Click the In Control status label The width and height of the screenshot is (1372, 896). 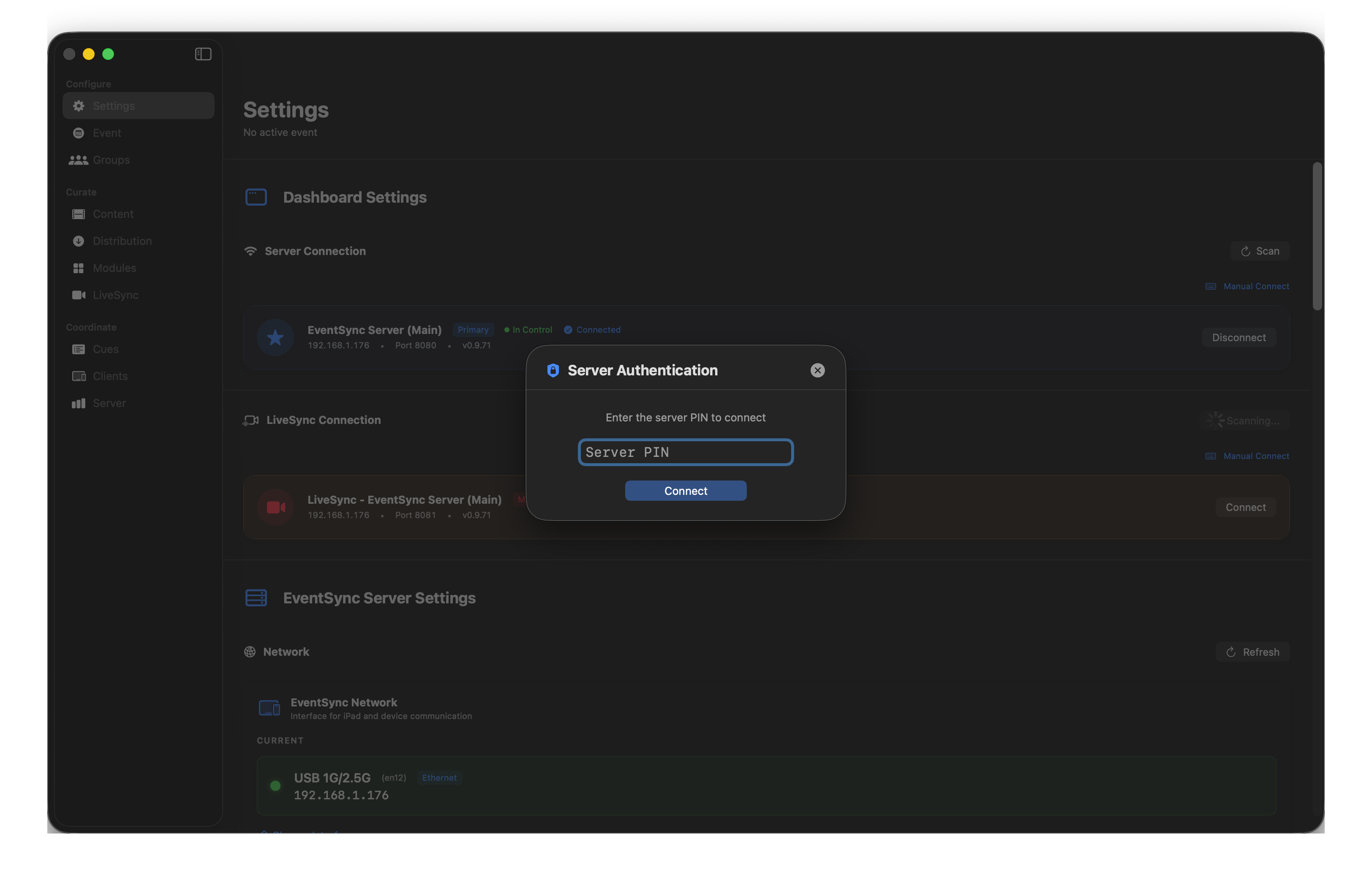click(528, 330)
